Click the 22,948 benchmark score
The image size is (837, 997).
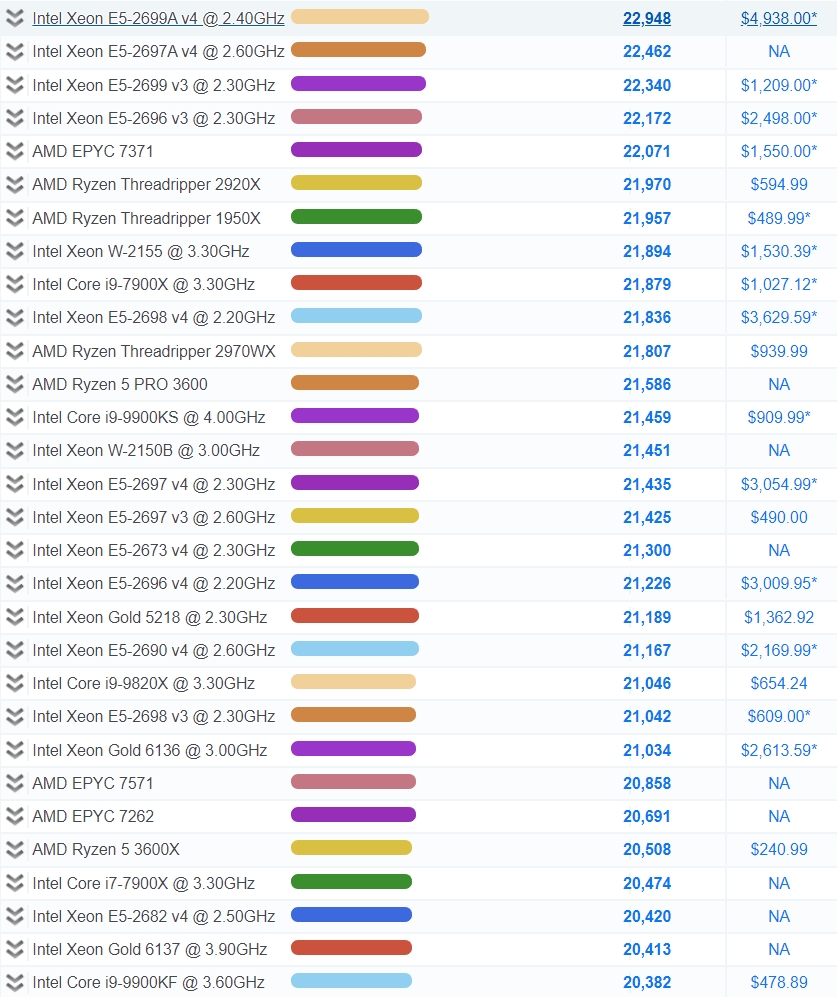[647, 18]
